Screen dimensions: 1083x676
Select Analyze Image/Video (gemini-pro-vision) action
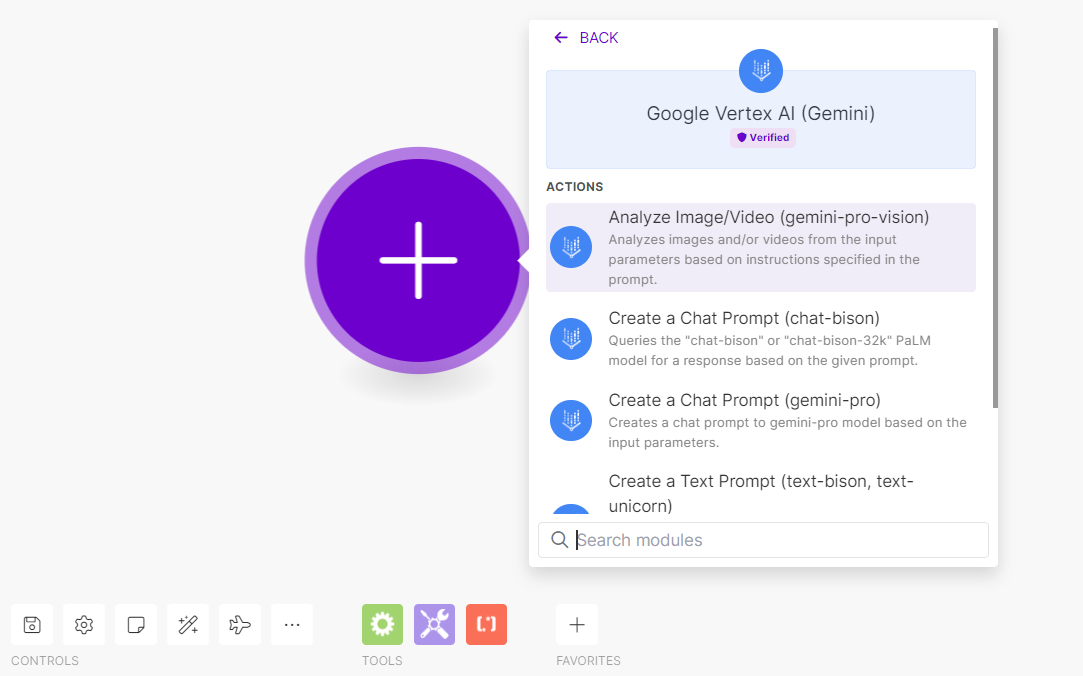[760, 247]
